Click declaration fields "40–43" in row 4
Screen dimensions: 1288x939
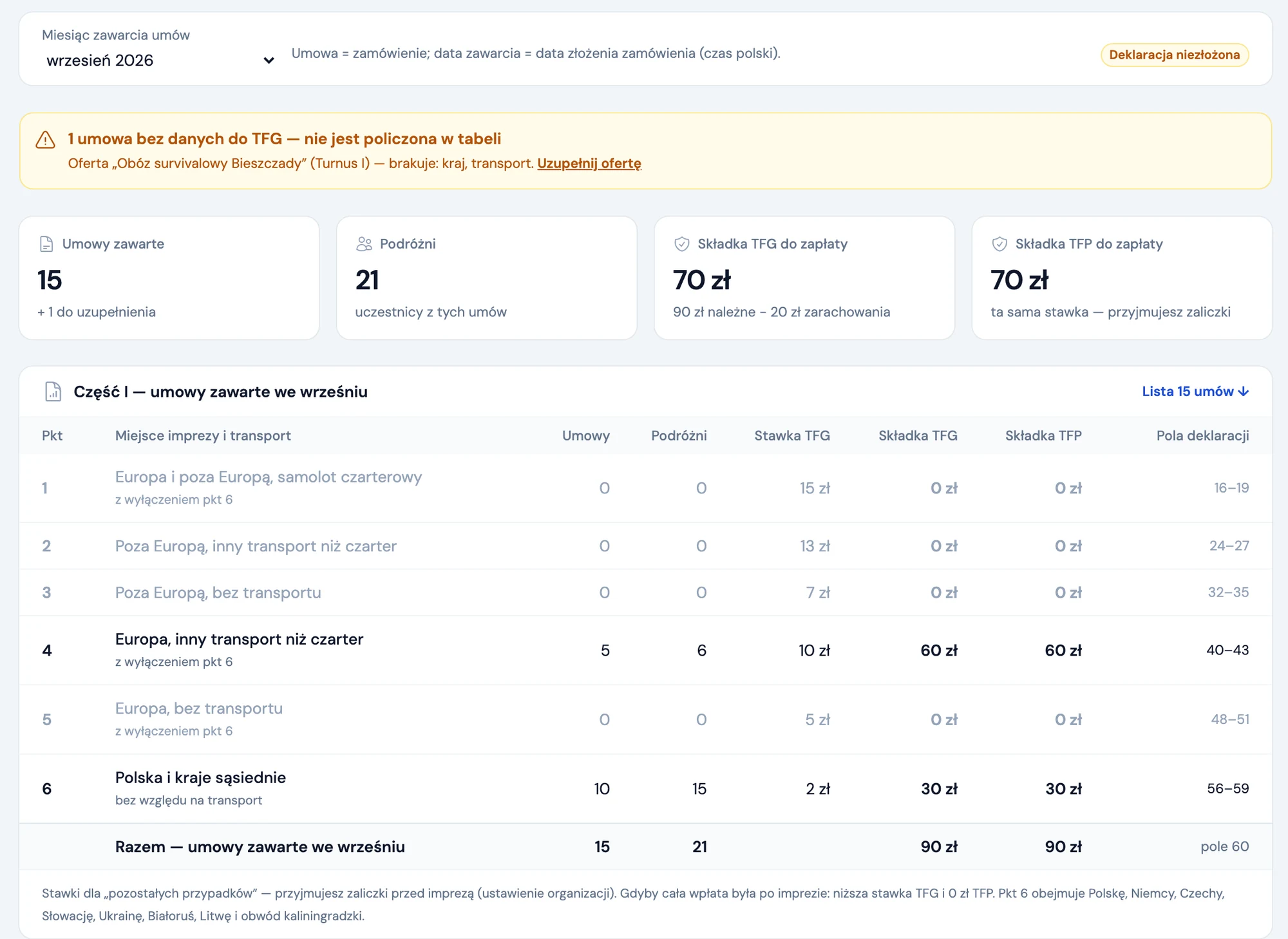click(1227, 650)
